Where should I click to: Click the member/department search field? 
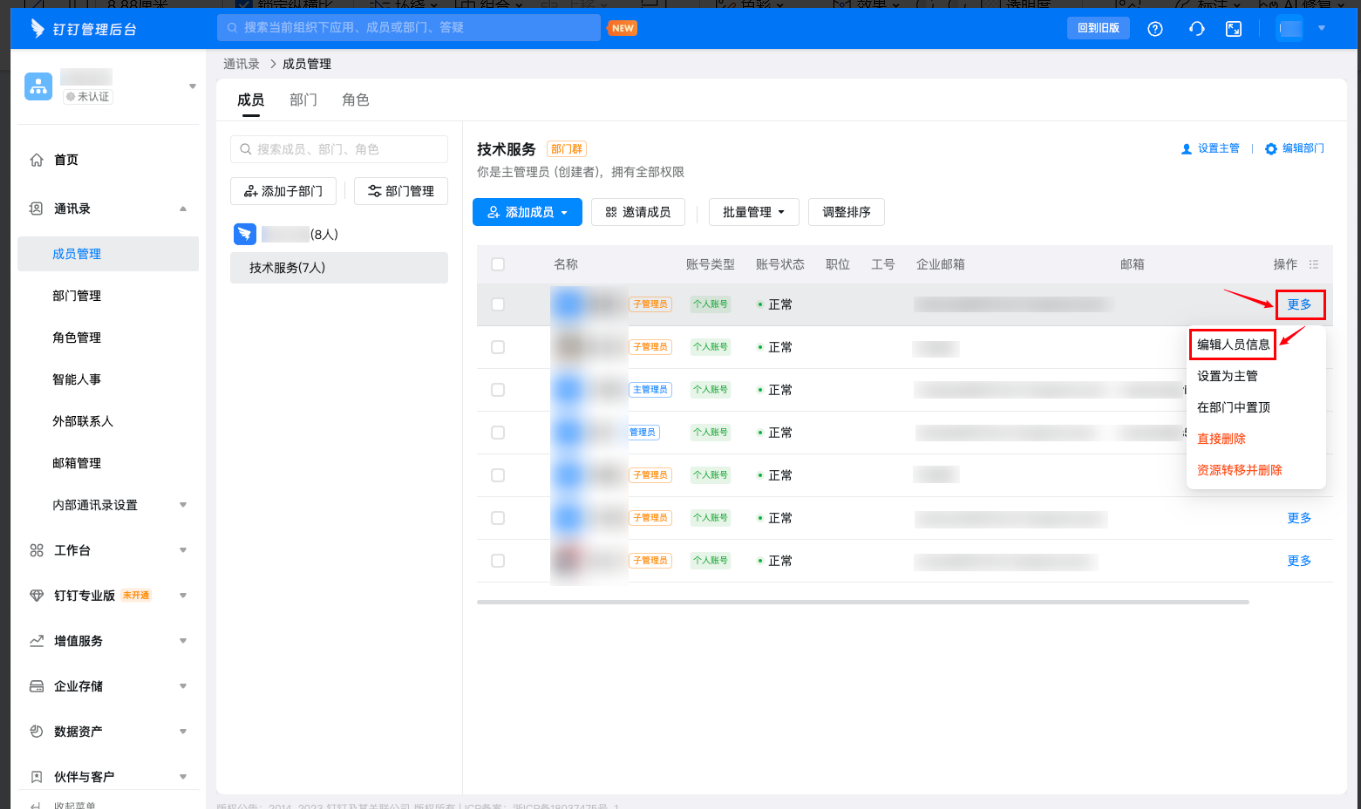(x=339, y=149)
